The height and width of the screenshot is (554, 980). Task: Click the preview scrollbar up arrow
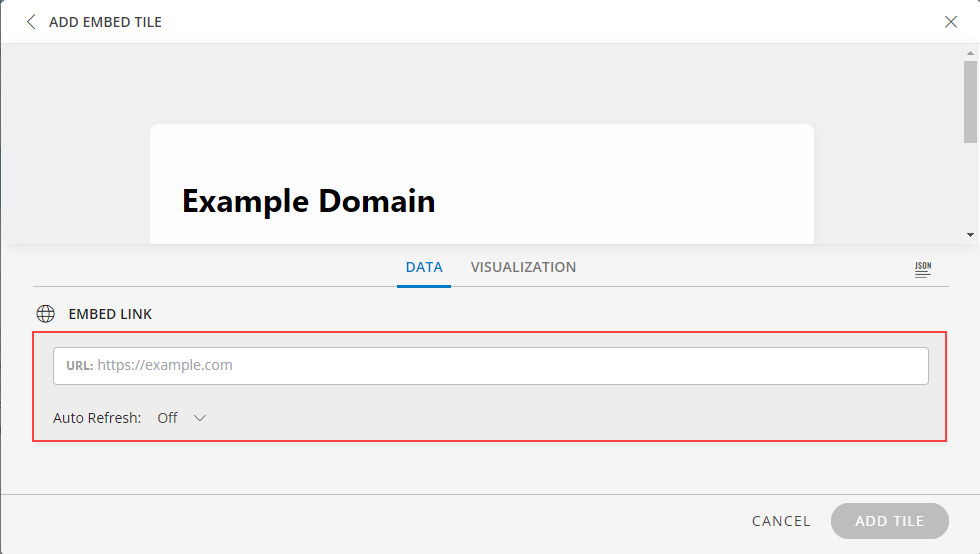(970, 53)
